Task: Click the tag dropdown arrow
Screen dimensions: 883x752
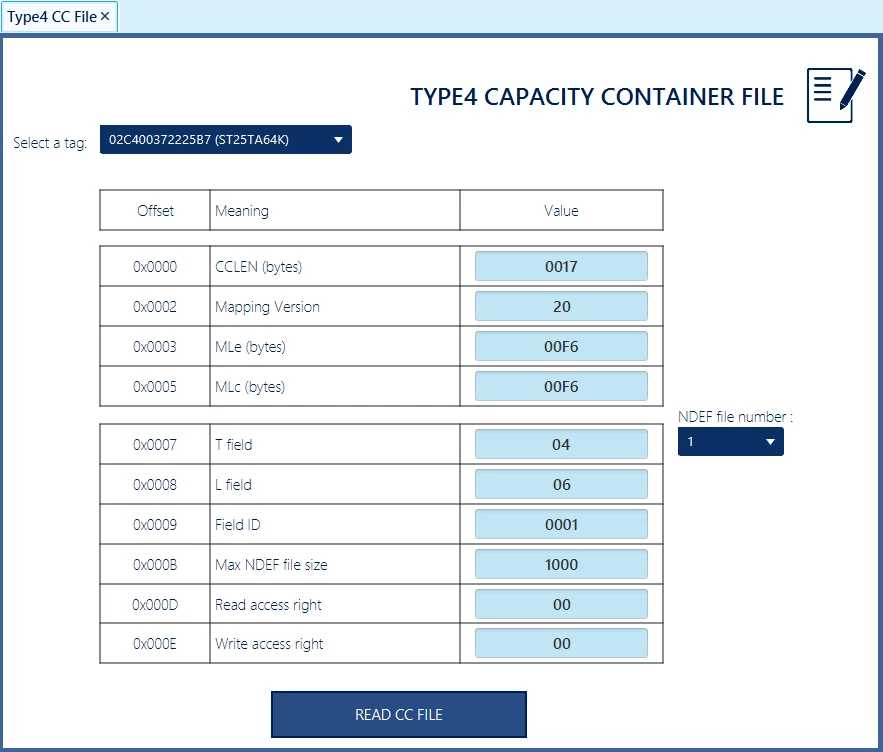Action: 338,140
